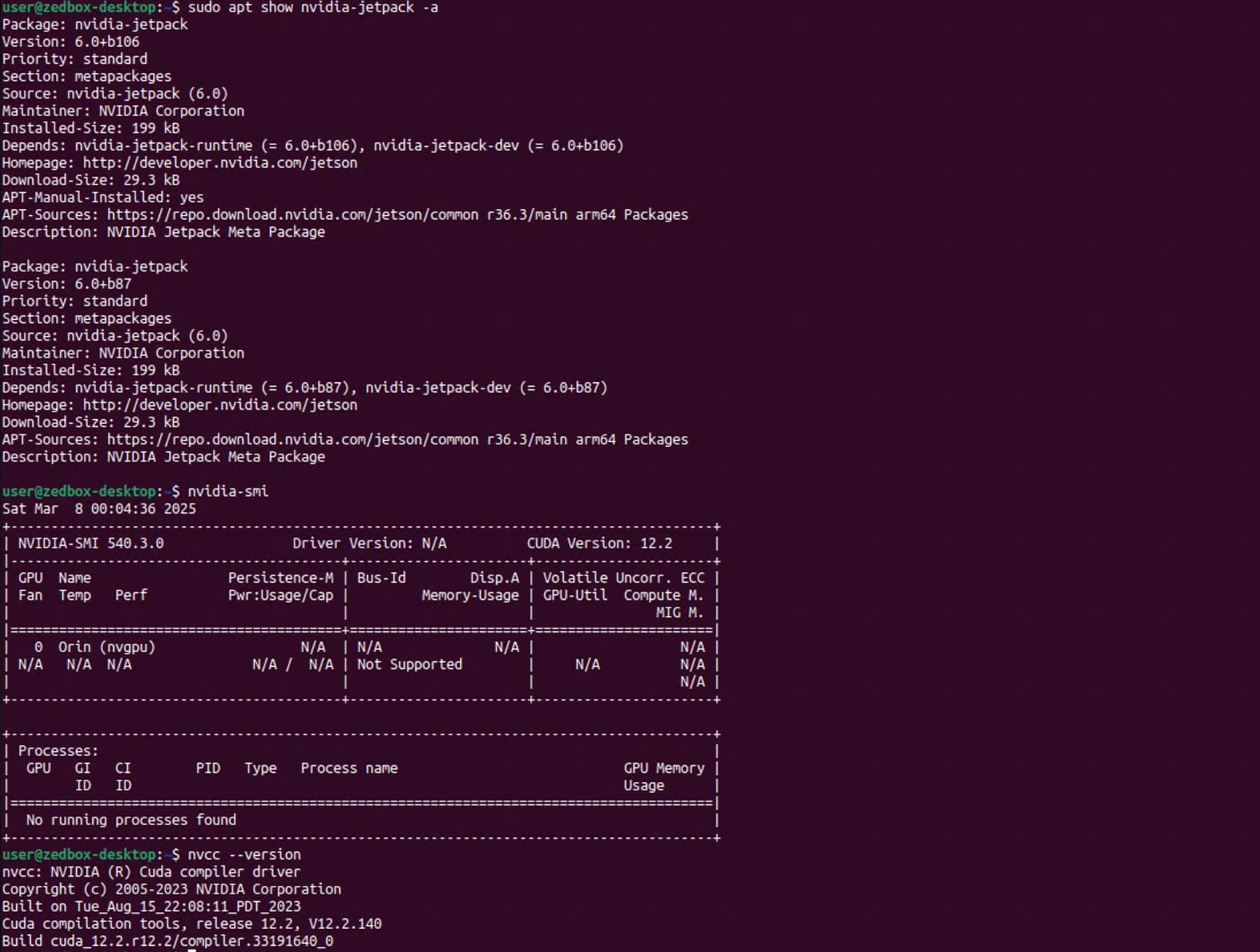This screenshot has height=952, width=1260.
Task: Select the 'Orin (nvgpu)' GPU name
Action: point(106,647)
